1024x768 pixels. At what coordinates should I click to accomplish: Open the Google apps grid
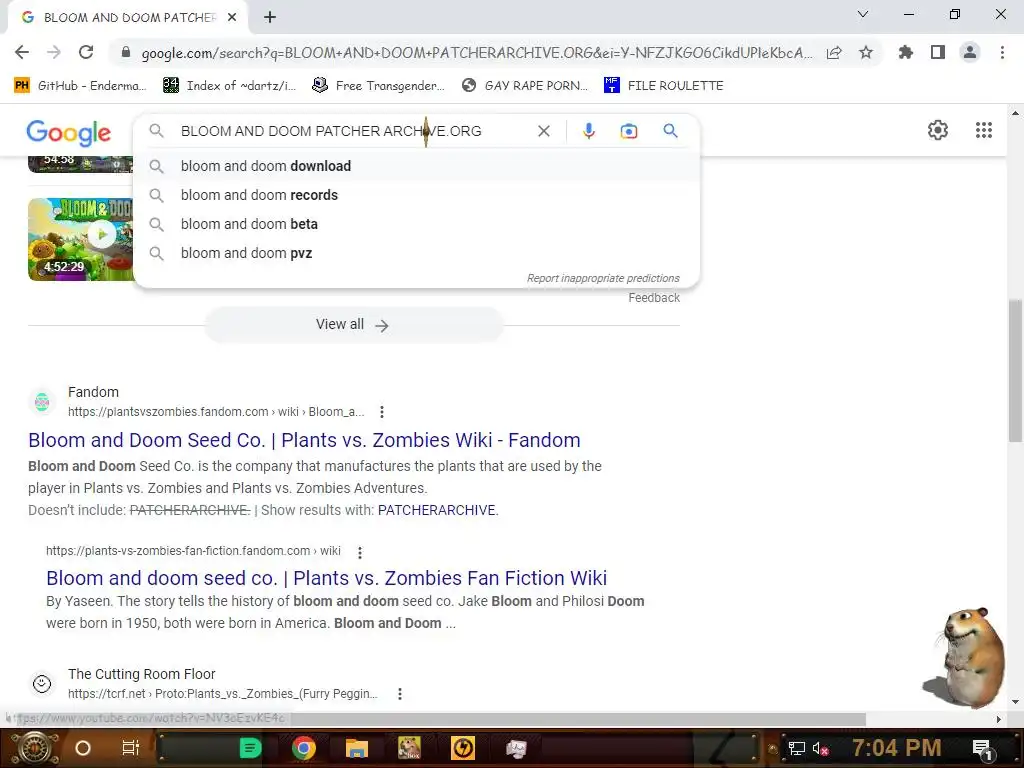pos(984,130)
